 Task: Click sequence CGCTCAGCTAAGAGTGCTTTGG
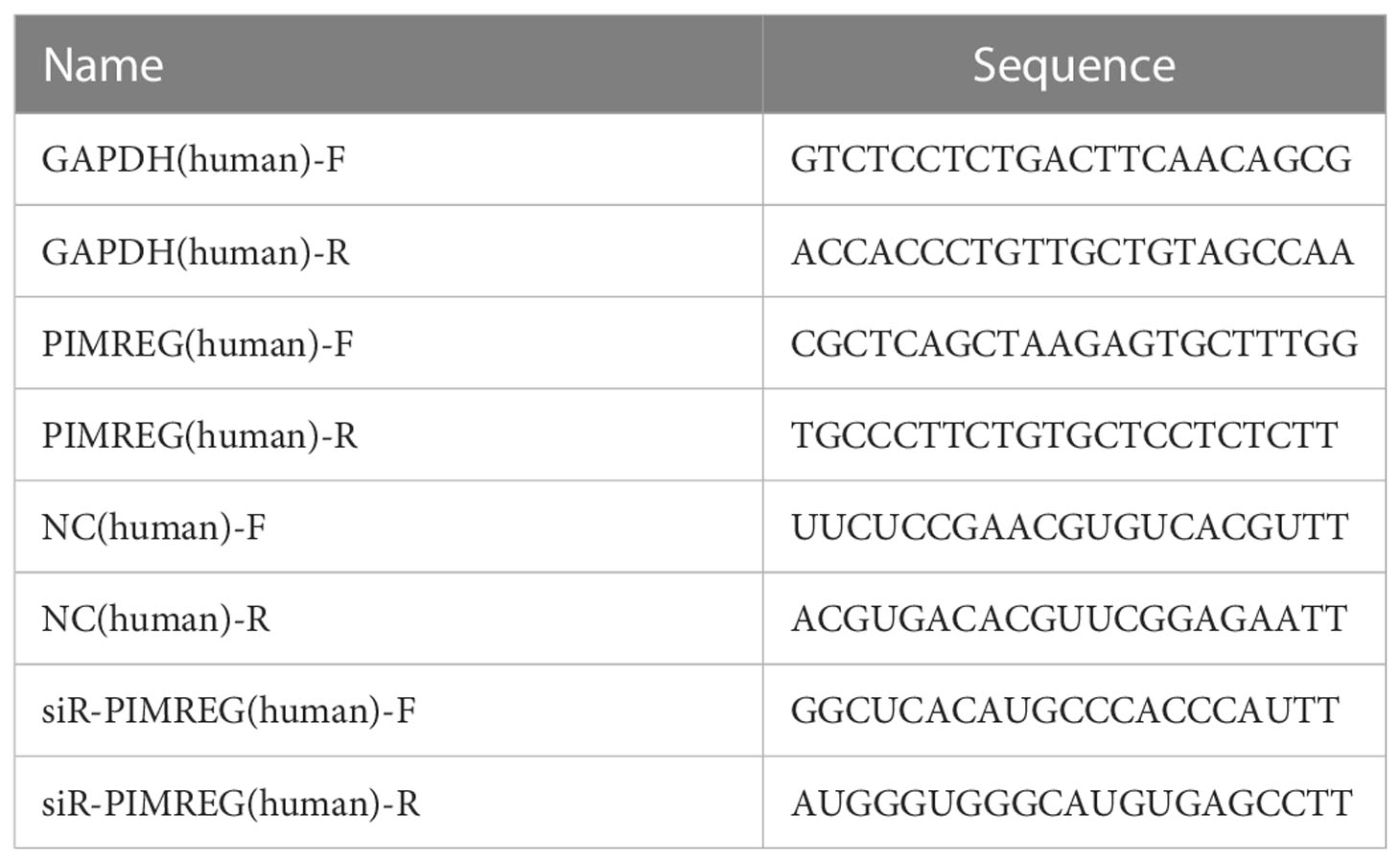click(1074, 344)
